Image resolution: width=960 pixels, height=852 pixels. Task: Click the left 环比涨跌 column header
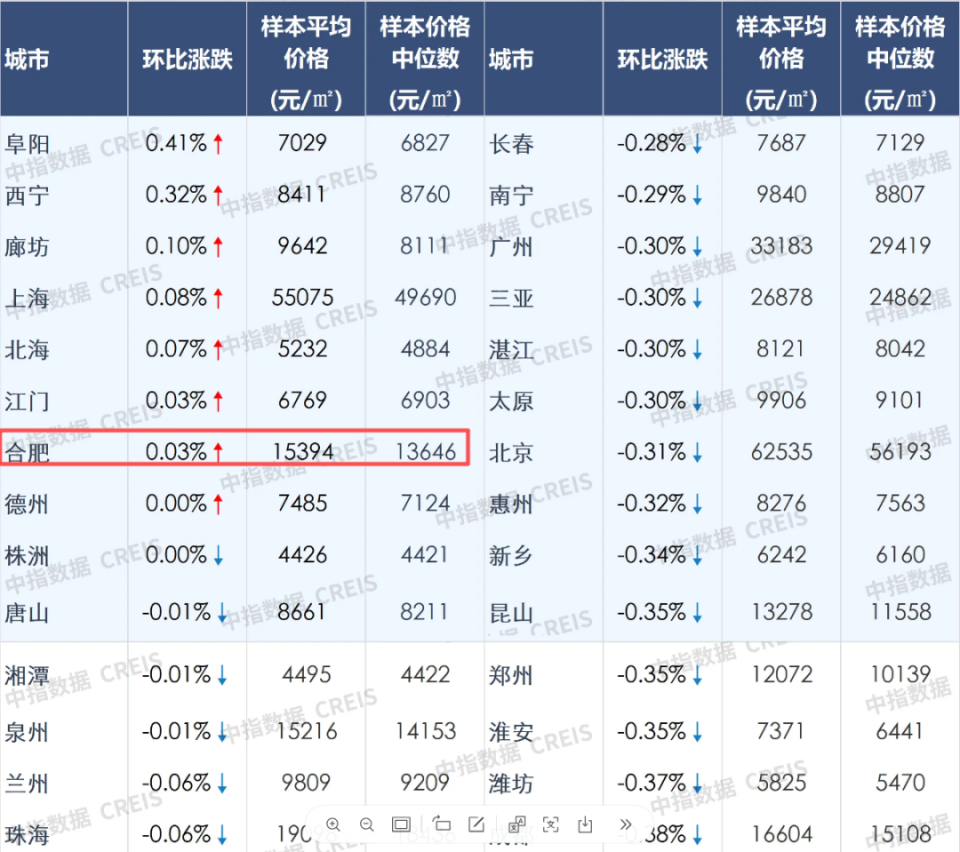point(187,59)
